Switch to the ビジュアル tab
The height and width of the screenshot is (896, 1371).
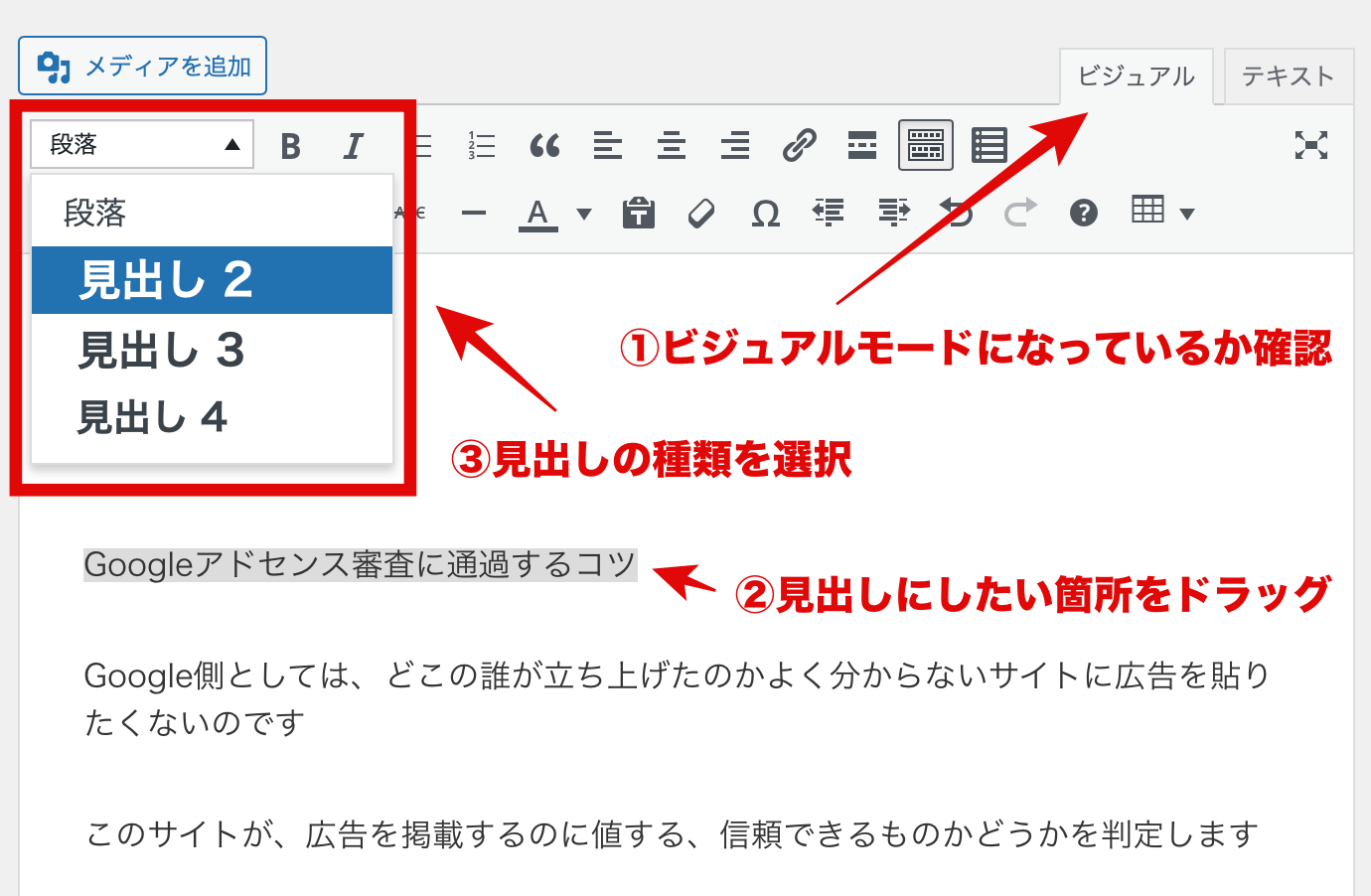click(1136, 76)
